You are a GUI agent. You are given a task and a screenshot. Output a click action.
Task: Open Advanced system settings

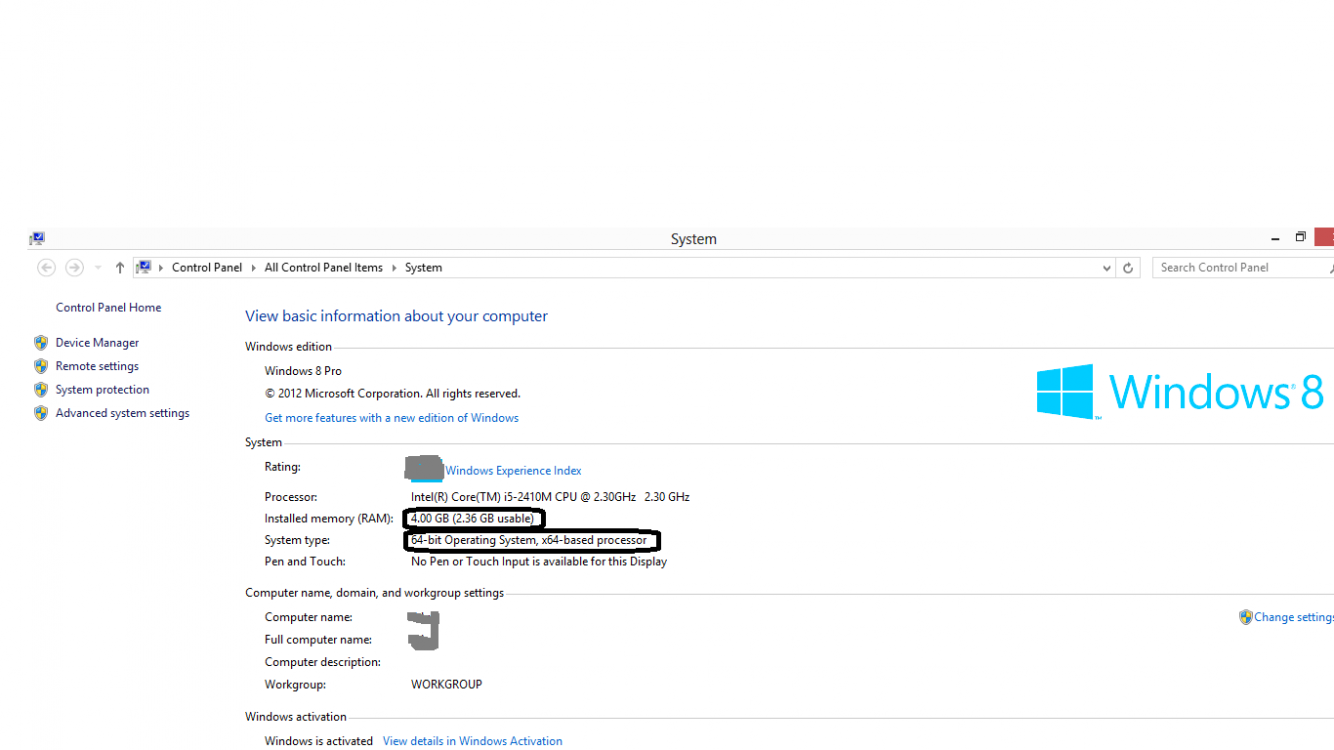pos(122,413)
